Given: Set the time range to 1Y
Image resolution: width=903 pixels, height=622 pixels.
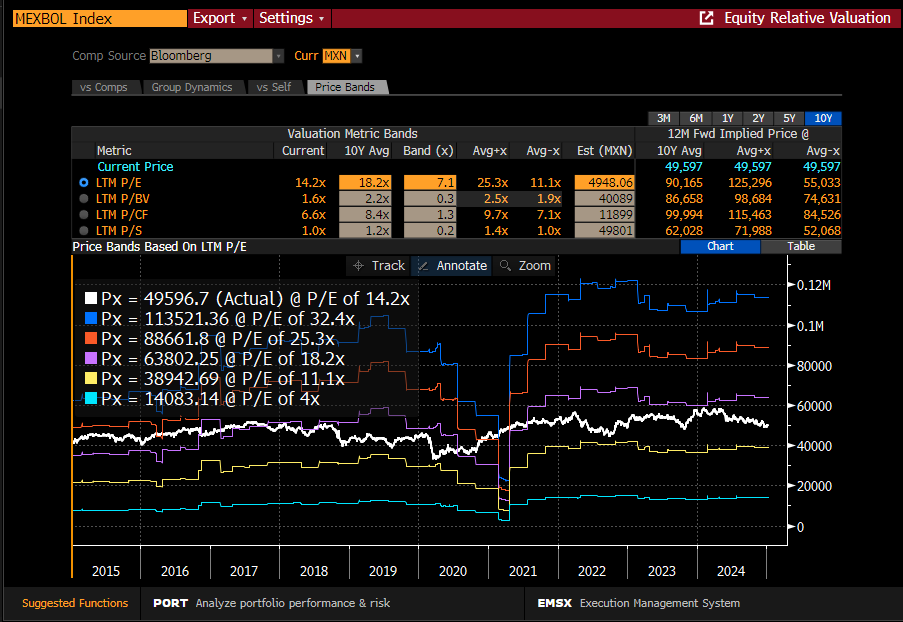Looking at the screenshot, I should tap(727, 118).
